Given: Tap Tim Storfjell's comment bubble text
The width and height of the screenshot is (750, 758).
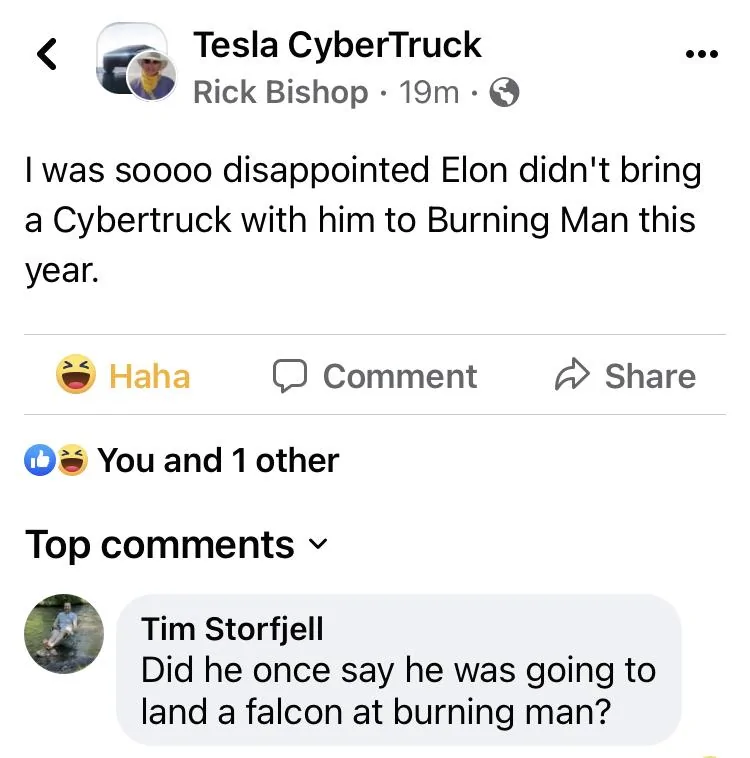Looking at the screenshot, I should tap(398, 691).
